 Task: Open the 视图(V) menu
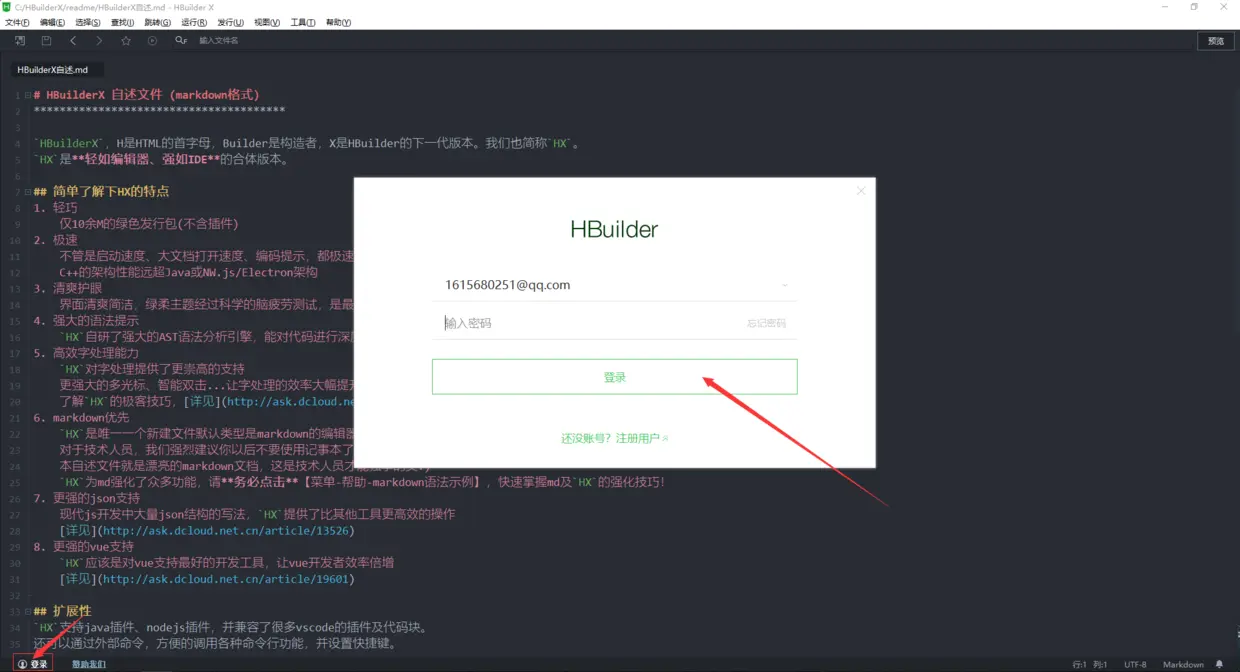pyautogui.click(x=267, y=22)
